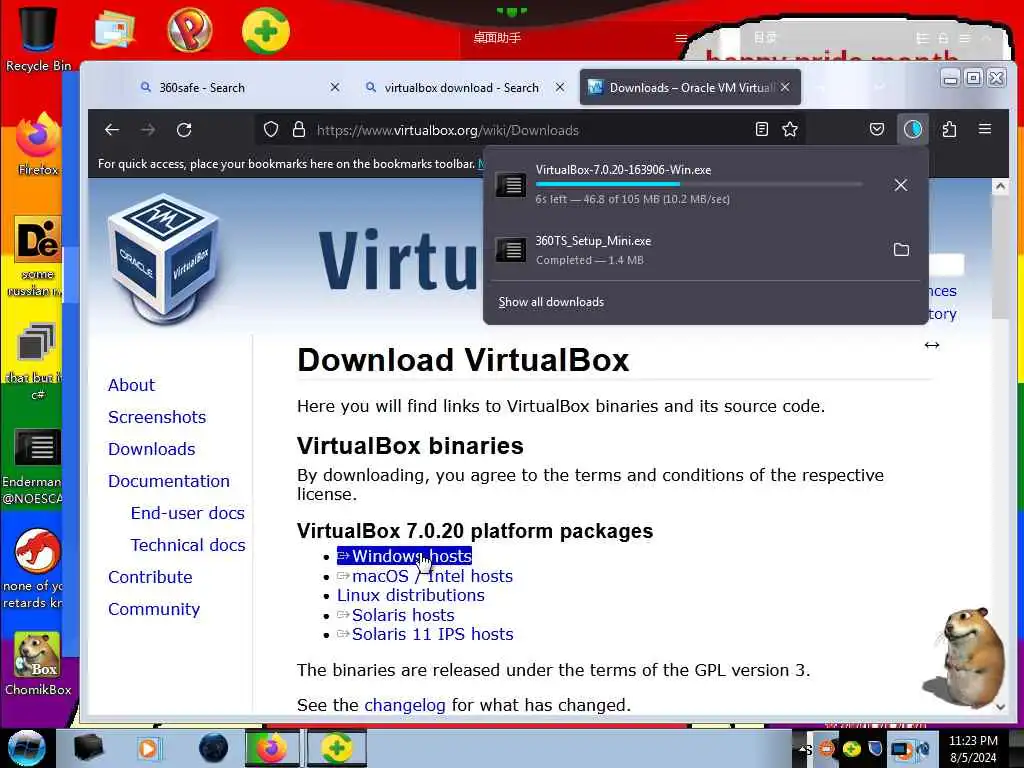Click the Solaris 11 IPS hosts link
The width and height of the screenshot is (1024, 768).
coord(425,634)
